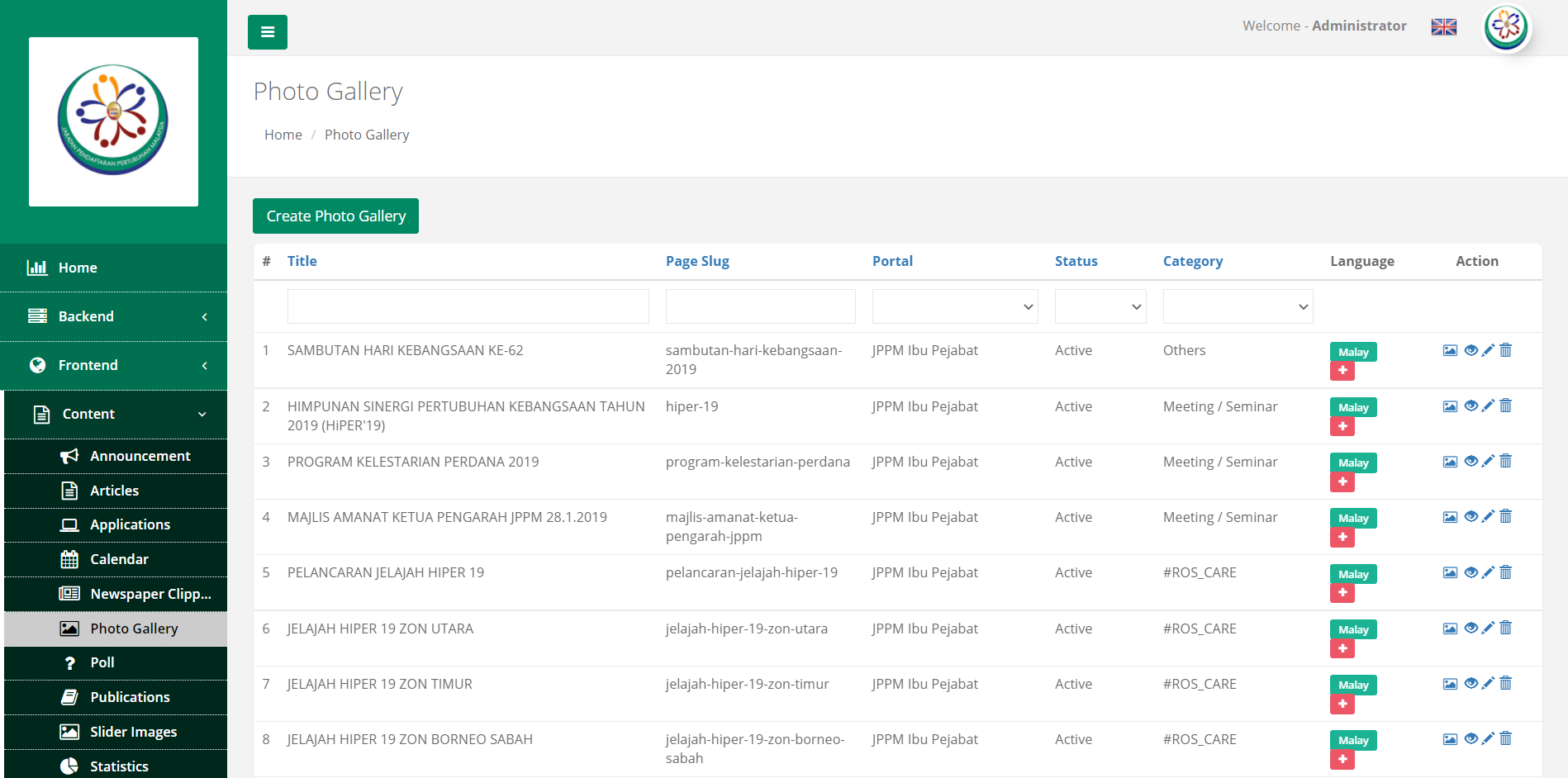Open the Portal filter dropdown
This screenshot has width=1568, height=778.
(x=954, y=307)
